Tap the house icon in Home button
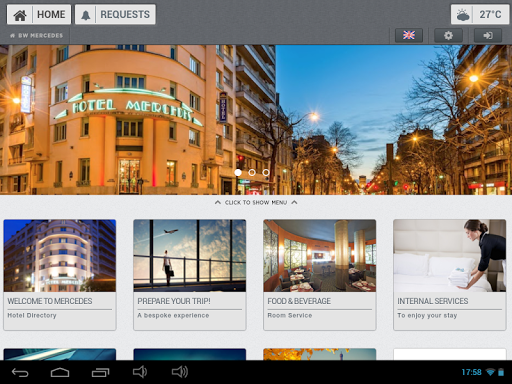The height and width of the screenshot is (384, 512). point(20,15)
